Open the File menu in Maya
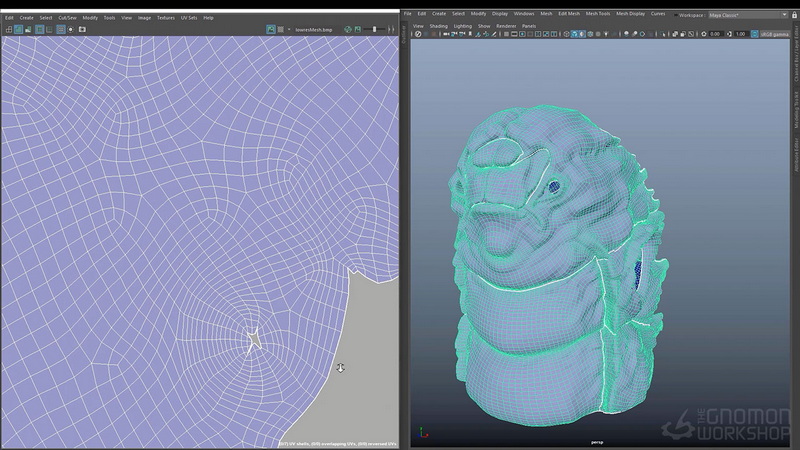Image resolution: width=800 pixels, height=450 pixels. [x=408, y=14]
